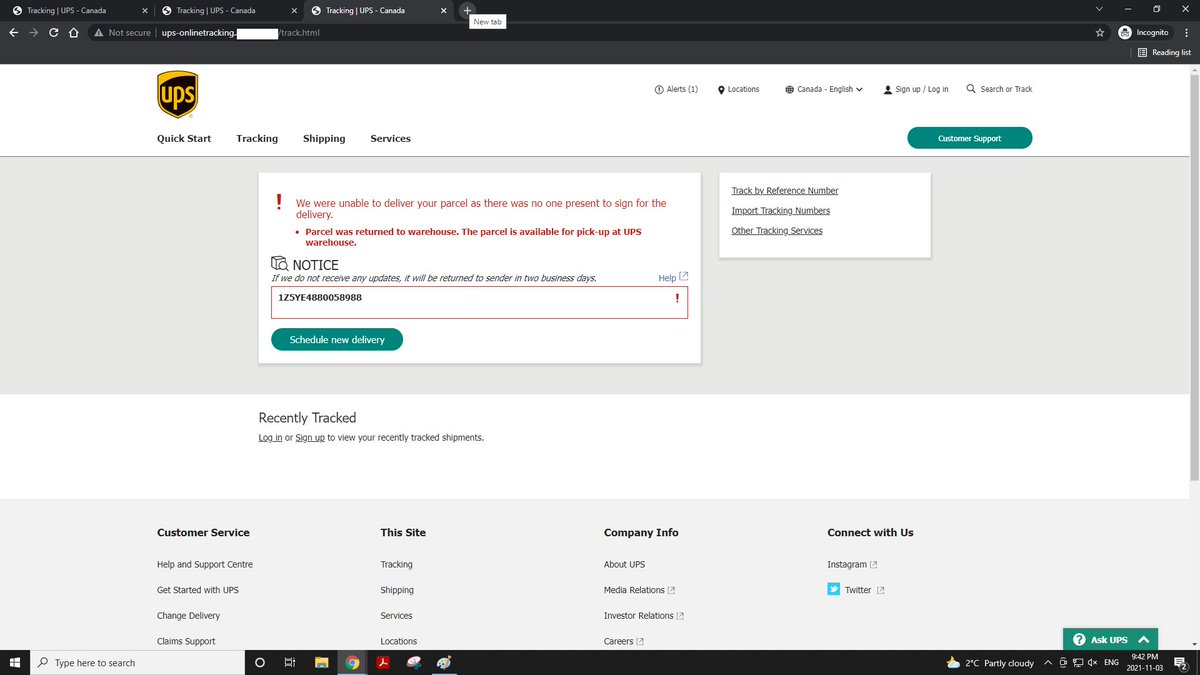Expand the Ask UPS chat widget
The width and height of the screenshot is (1200, 675).
tap(1110, 639)
